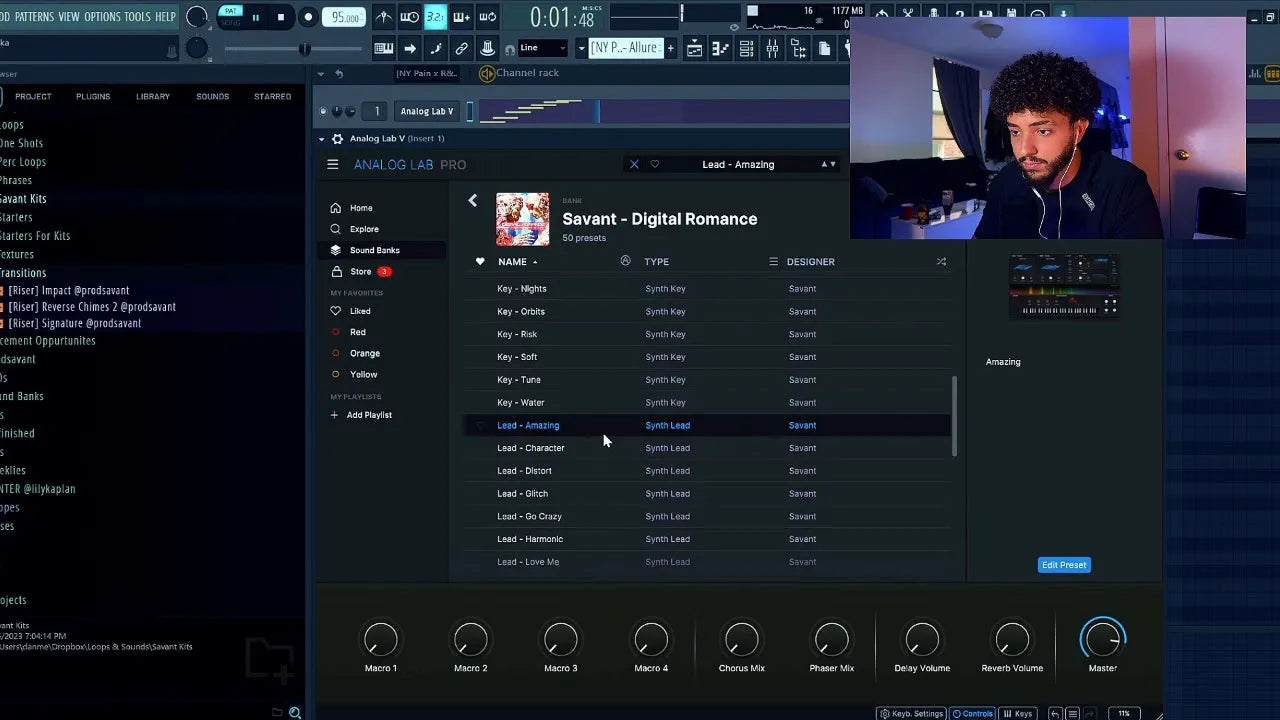
Task: Open the Channel rack icon in toolbar
Action: pyautogui.click(x=746, y=48)
